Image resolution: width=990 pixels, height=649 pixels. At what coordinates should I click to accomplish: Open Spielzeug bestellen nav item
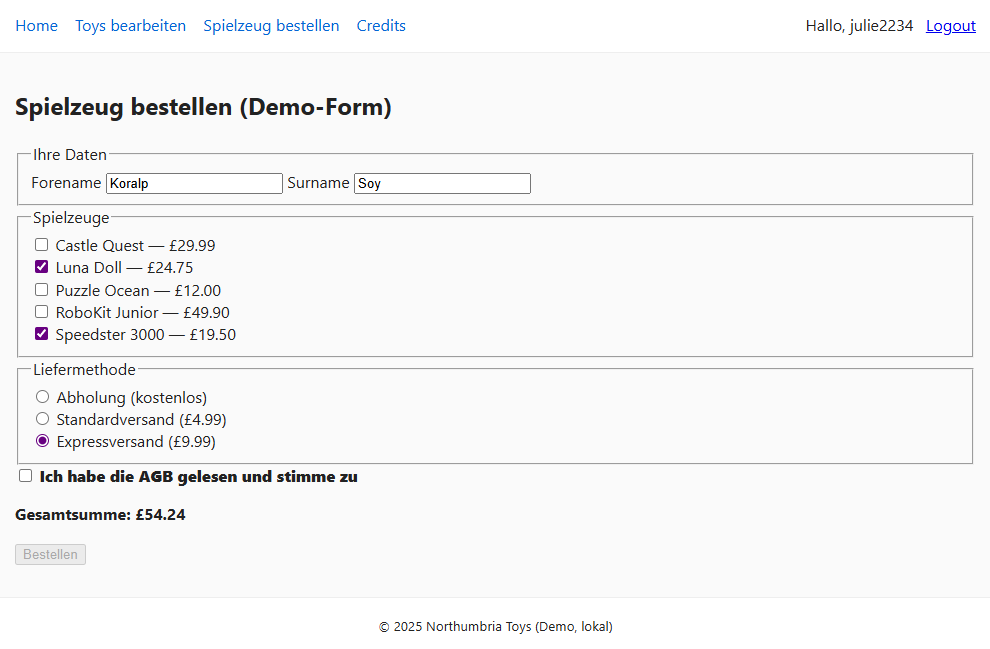click(x=271, y=26)
